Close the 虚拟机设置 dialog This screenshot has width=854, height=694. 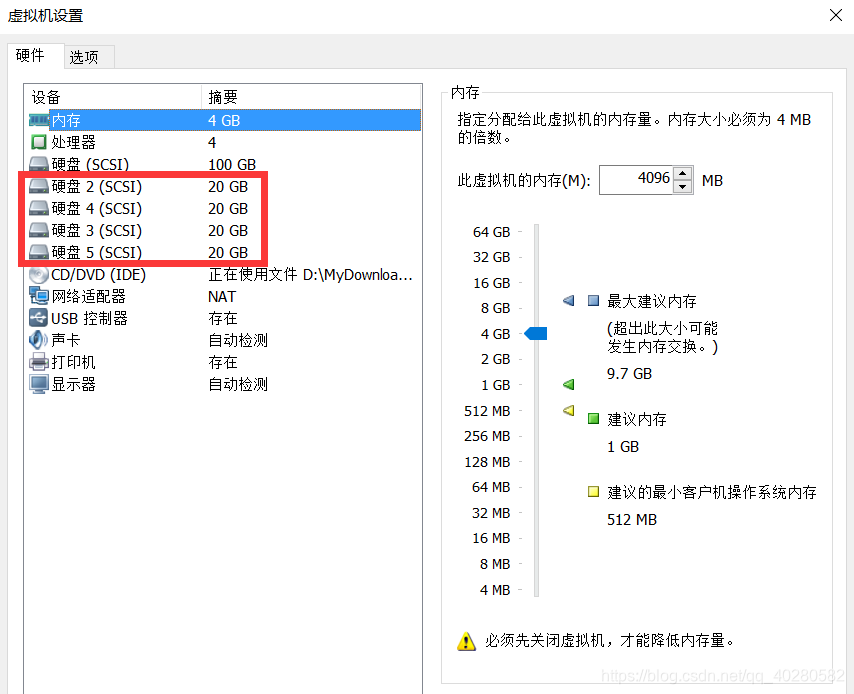pyautogui.click(x=835, y=15)
